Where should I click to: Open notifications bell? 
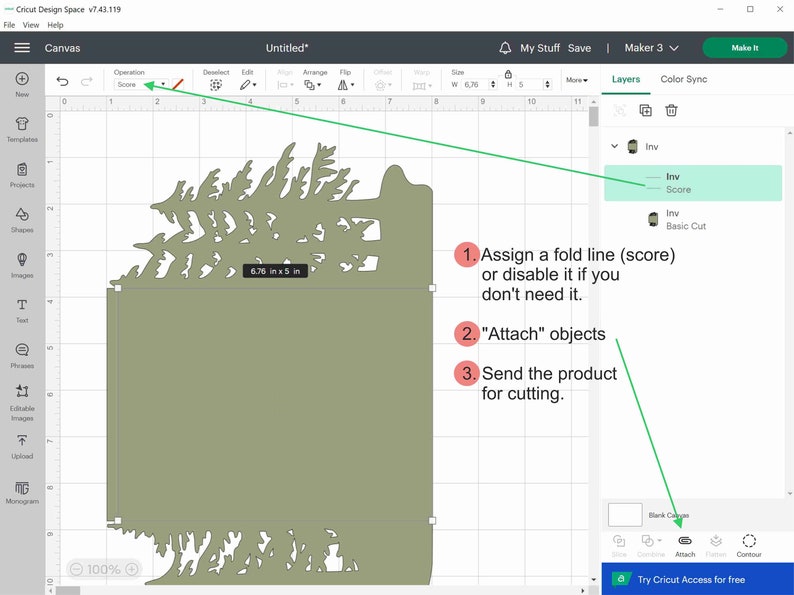(505, 48)
